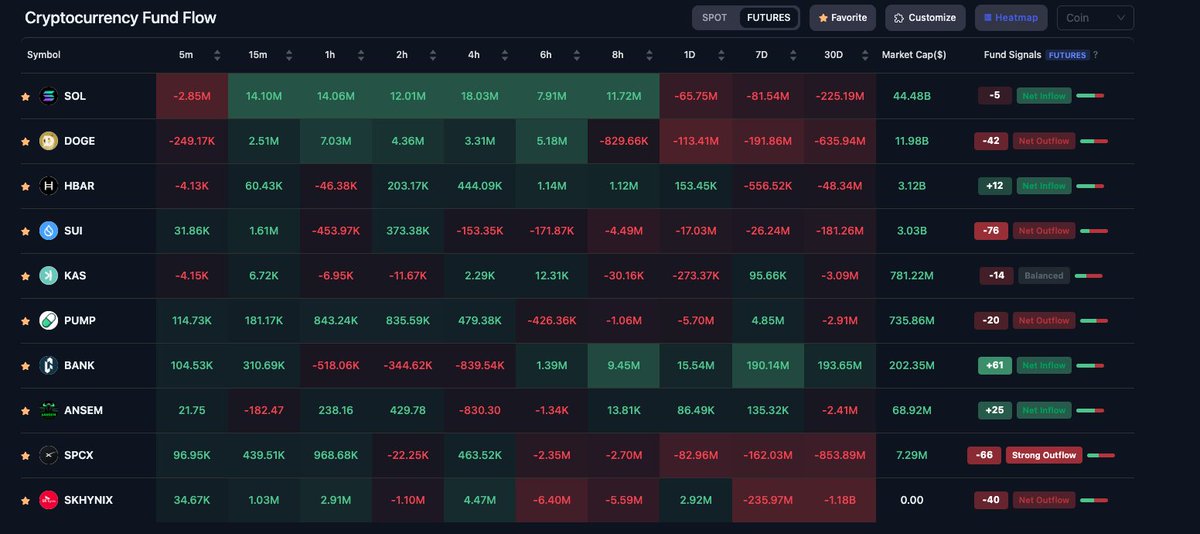The image size is (1200, 534).
Task: Click the FUTURES tag beside Fund Signals
Action: (x=1066, y=55)
